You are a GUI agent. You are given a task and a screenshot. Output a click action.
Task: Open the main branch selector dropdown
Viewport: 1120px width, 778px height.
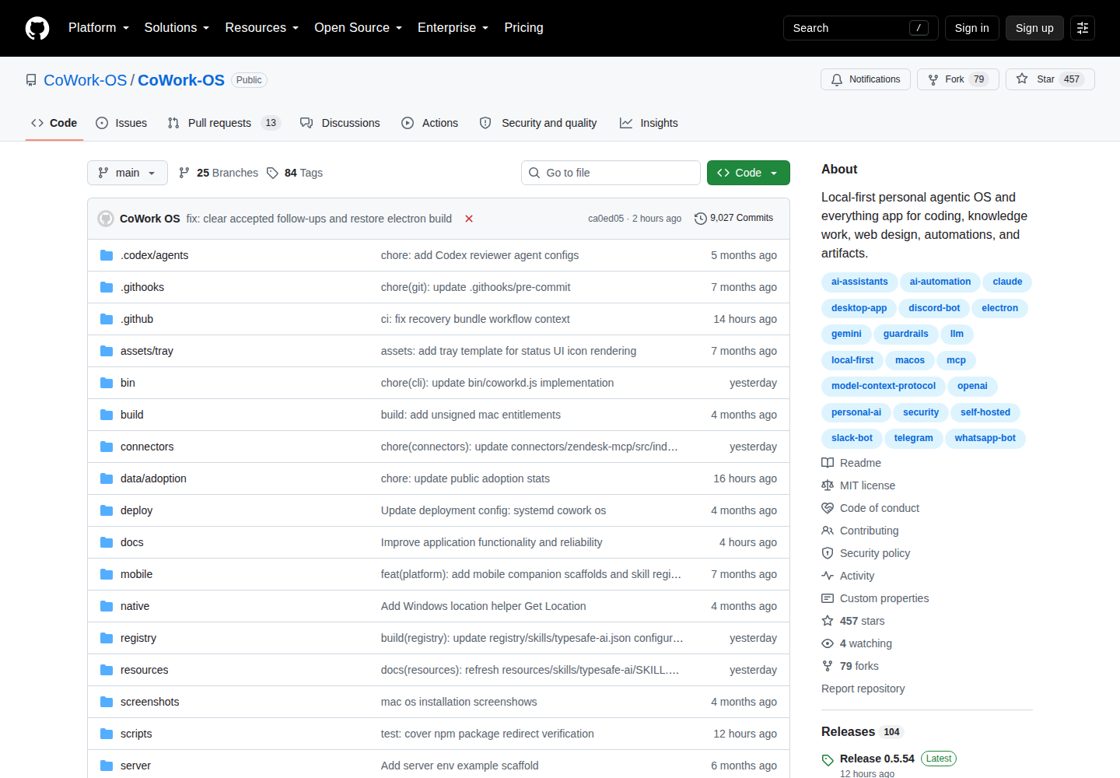[127, 173]
